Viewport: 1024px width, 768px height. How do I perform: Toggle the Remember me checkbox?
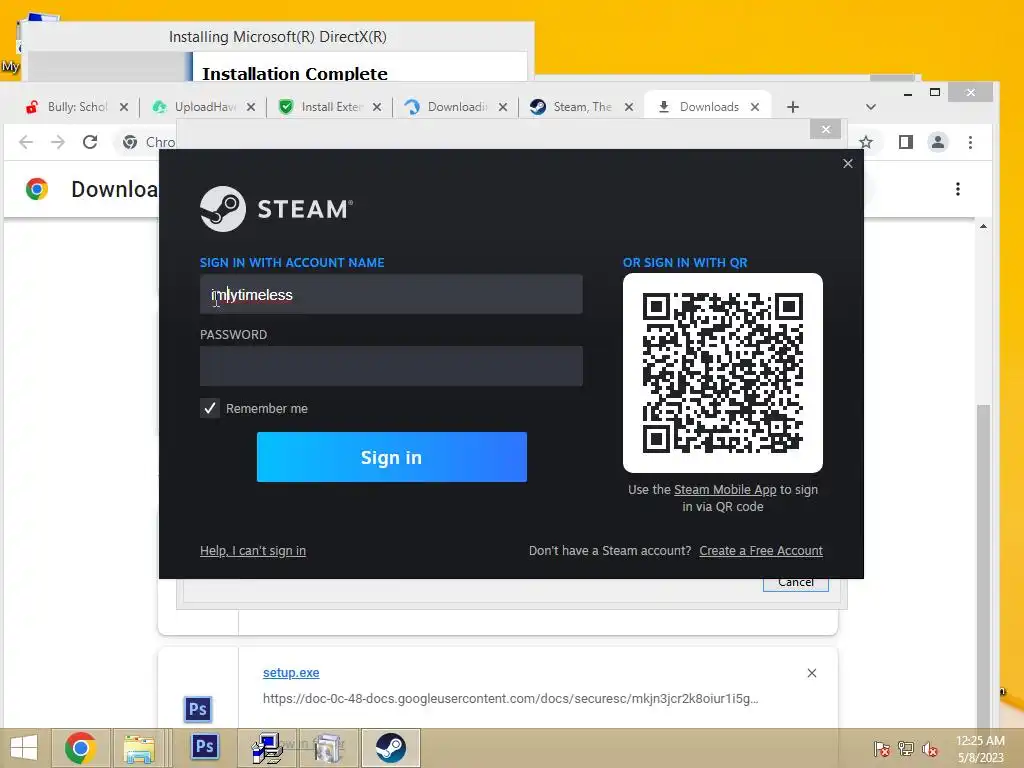click(x=210, y=408)
